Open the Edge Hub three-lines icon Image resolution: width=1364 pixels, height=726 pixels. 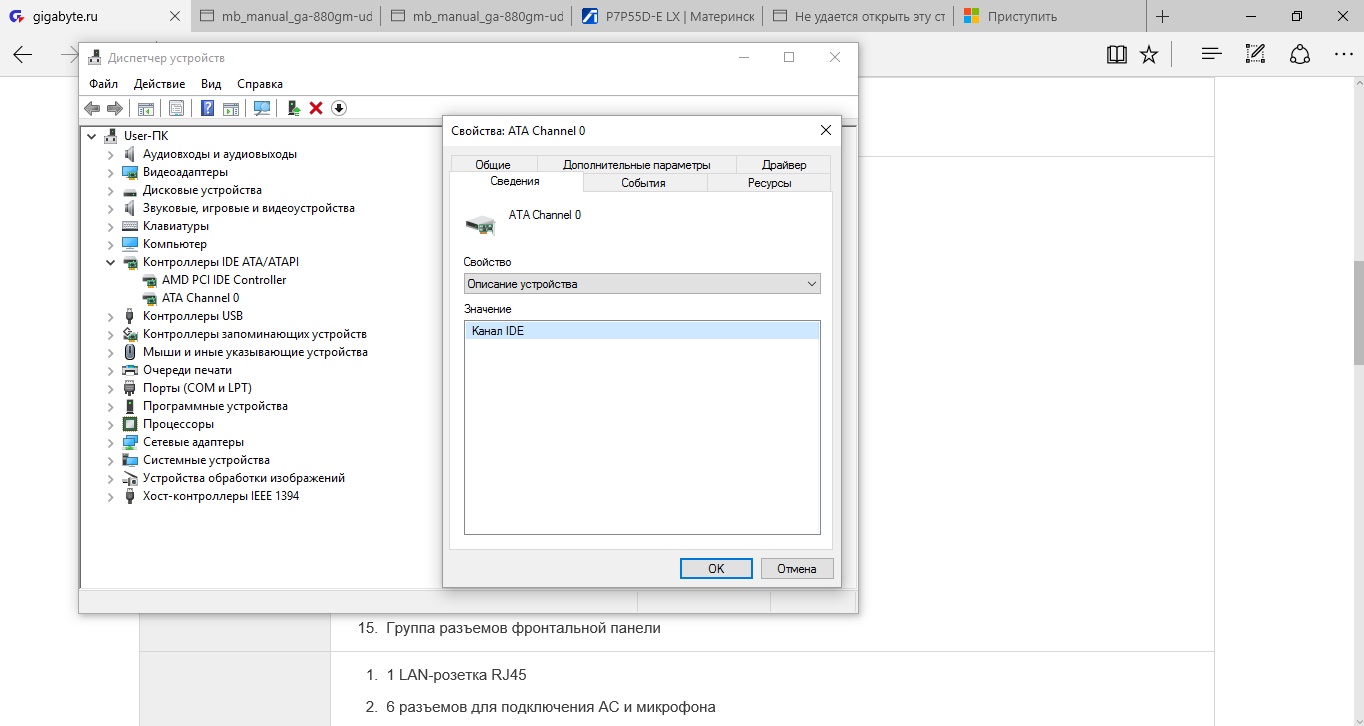coord(1211,54)
